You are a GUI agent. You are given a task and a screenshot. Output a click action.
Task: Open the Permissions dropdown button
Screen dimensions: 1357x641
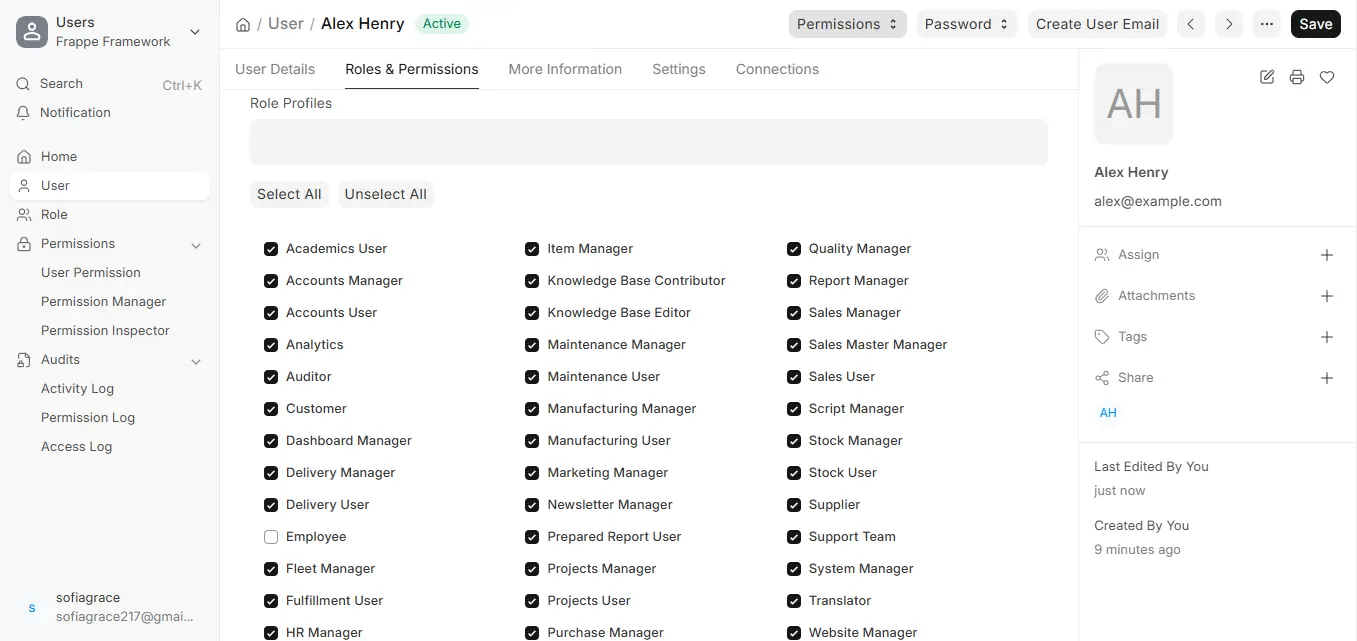coord(847,24)
